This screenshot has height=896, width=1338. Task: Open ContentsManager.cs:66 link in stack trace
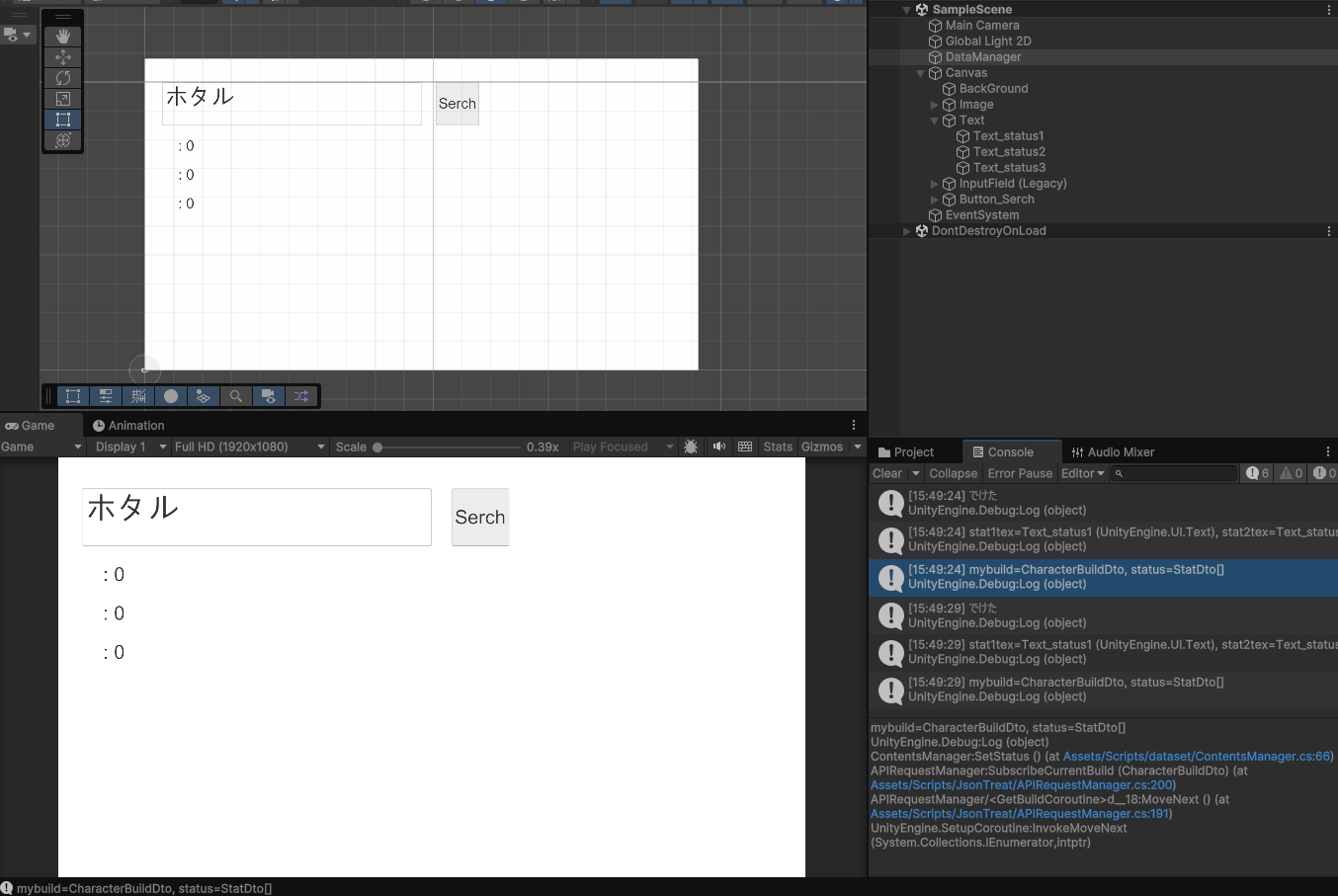pos(1197,757)
